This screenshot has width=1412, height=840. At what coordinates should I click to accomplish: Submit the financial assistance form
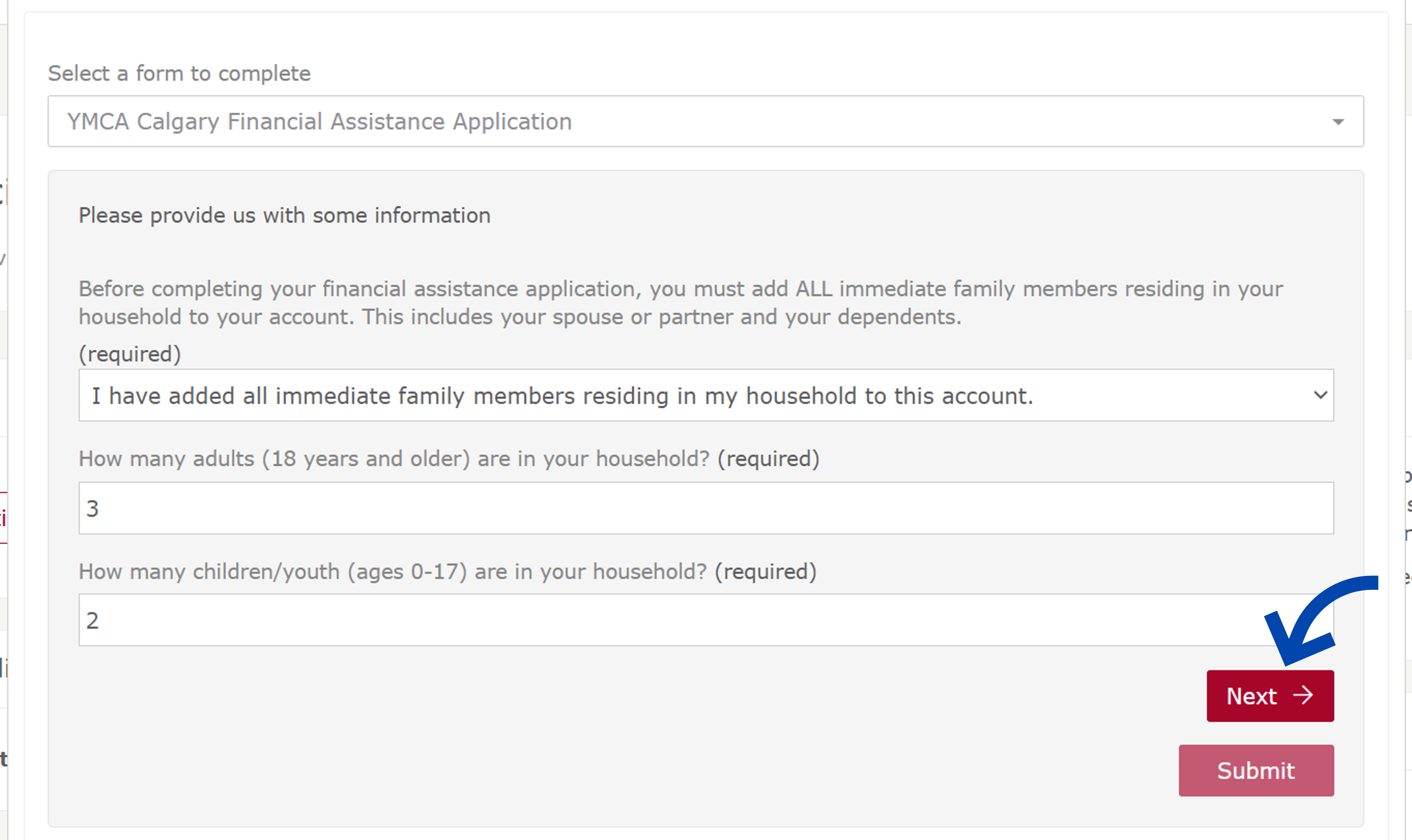(1256, 770)
